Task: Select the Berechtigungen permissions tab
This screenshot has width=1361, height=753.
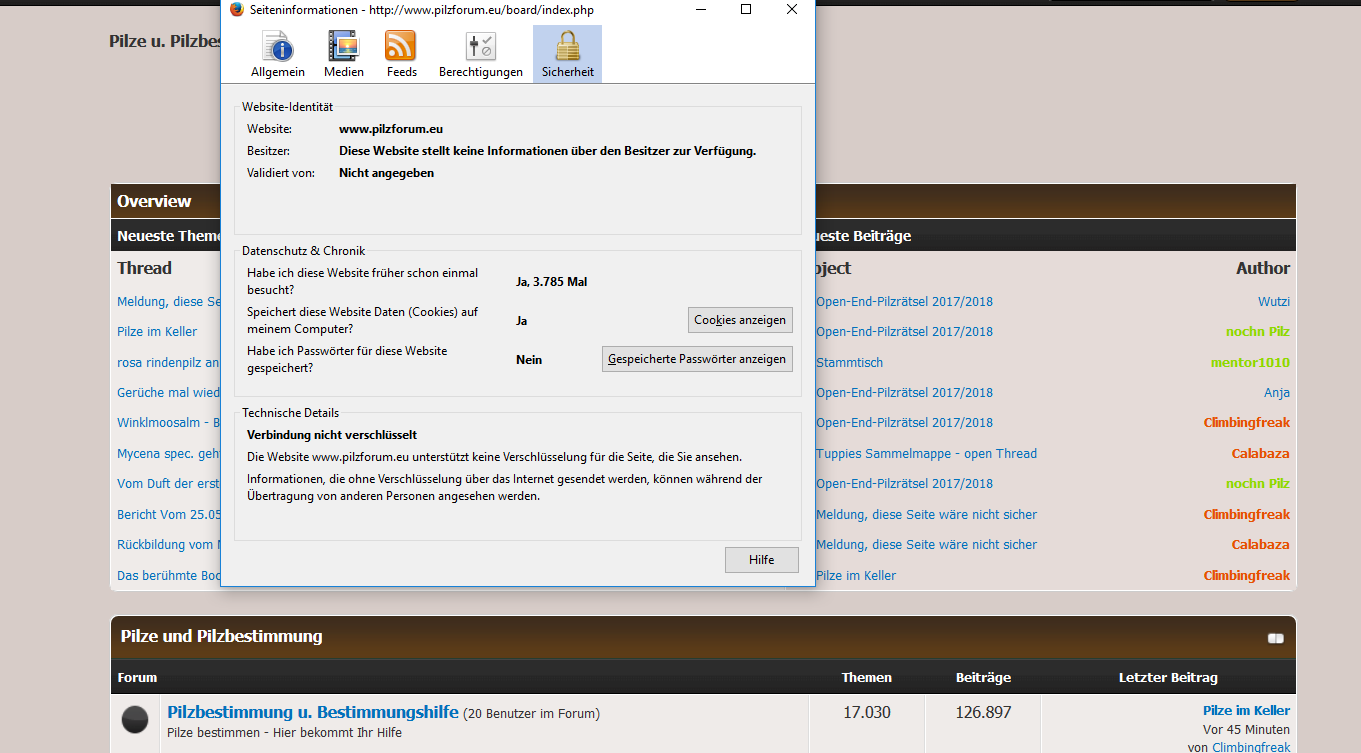Action: coord(480,54)
